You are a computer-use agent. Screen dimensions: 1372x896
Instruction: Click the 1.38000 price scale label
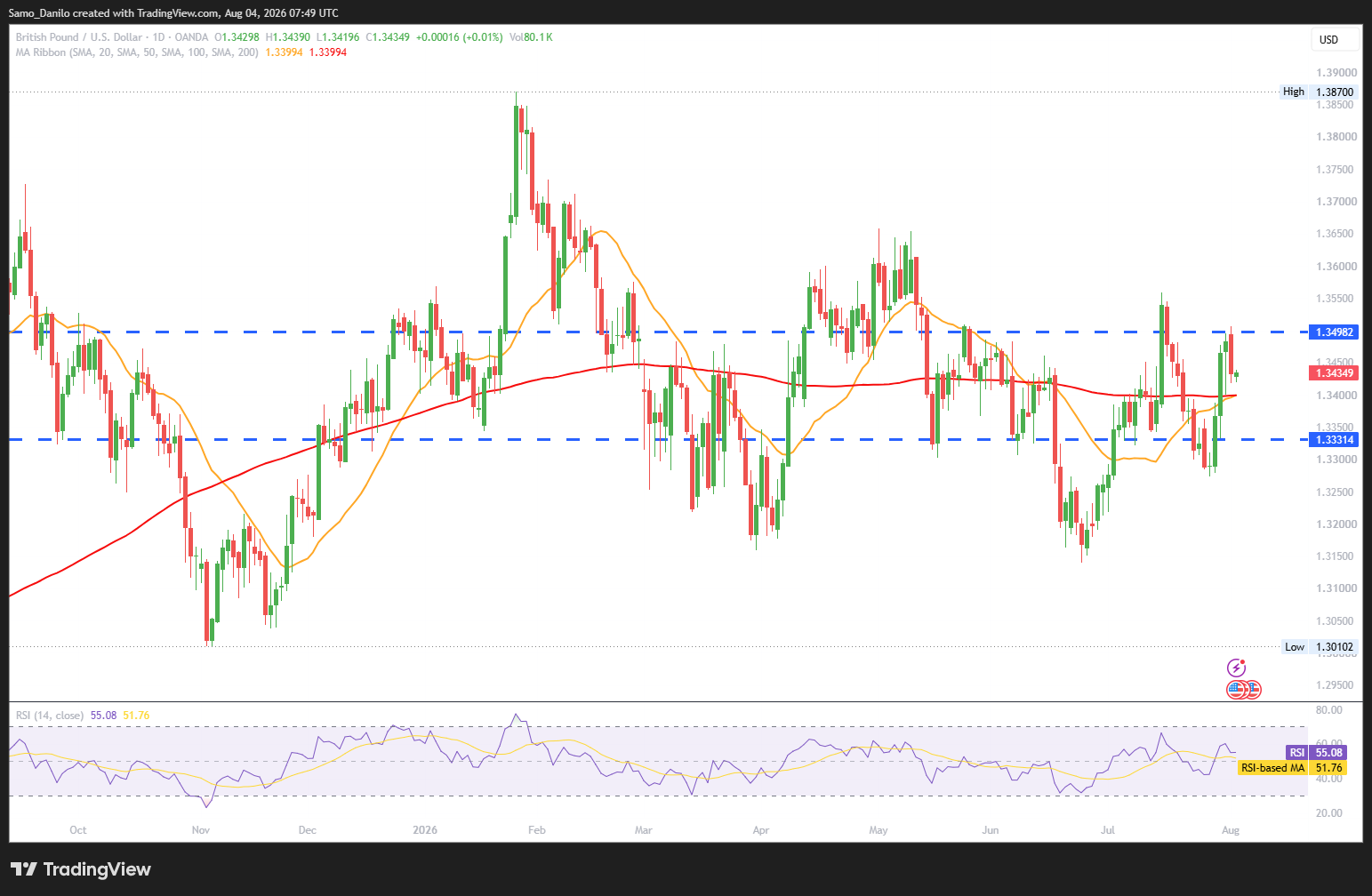pos(1336,137)
